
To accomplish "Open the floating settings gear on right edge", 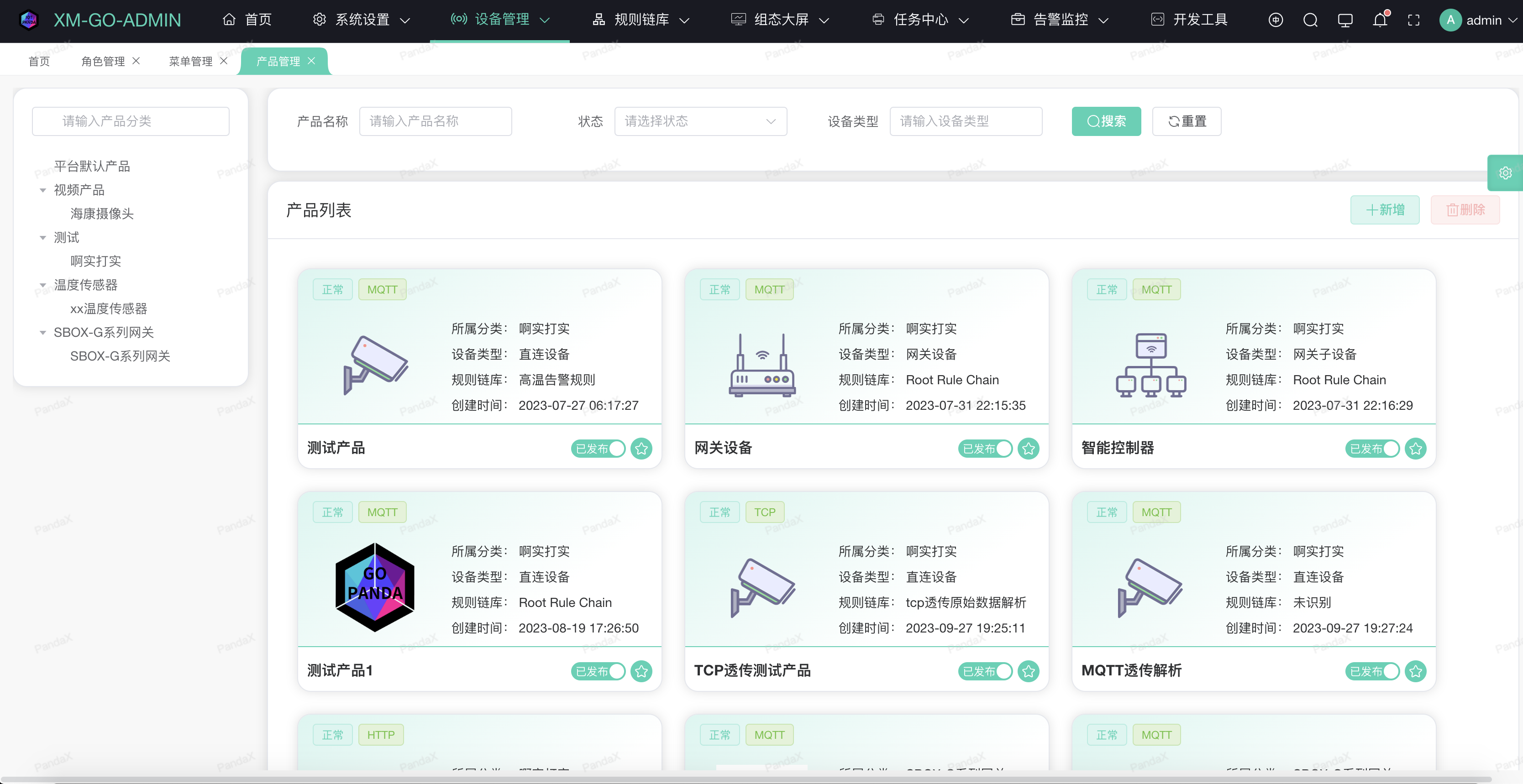I will coord(1505,173).
